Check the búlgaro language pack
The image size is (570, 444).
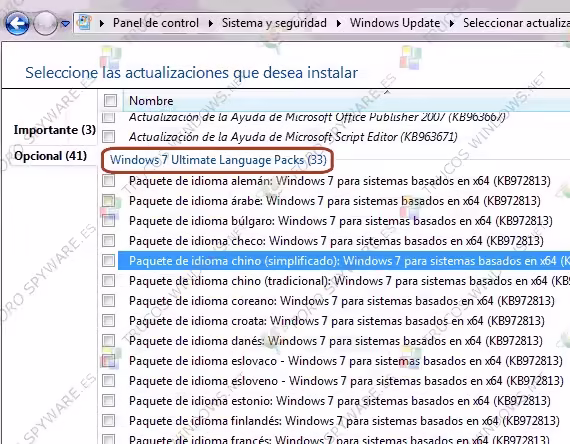click(108, 221)
